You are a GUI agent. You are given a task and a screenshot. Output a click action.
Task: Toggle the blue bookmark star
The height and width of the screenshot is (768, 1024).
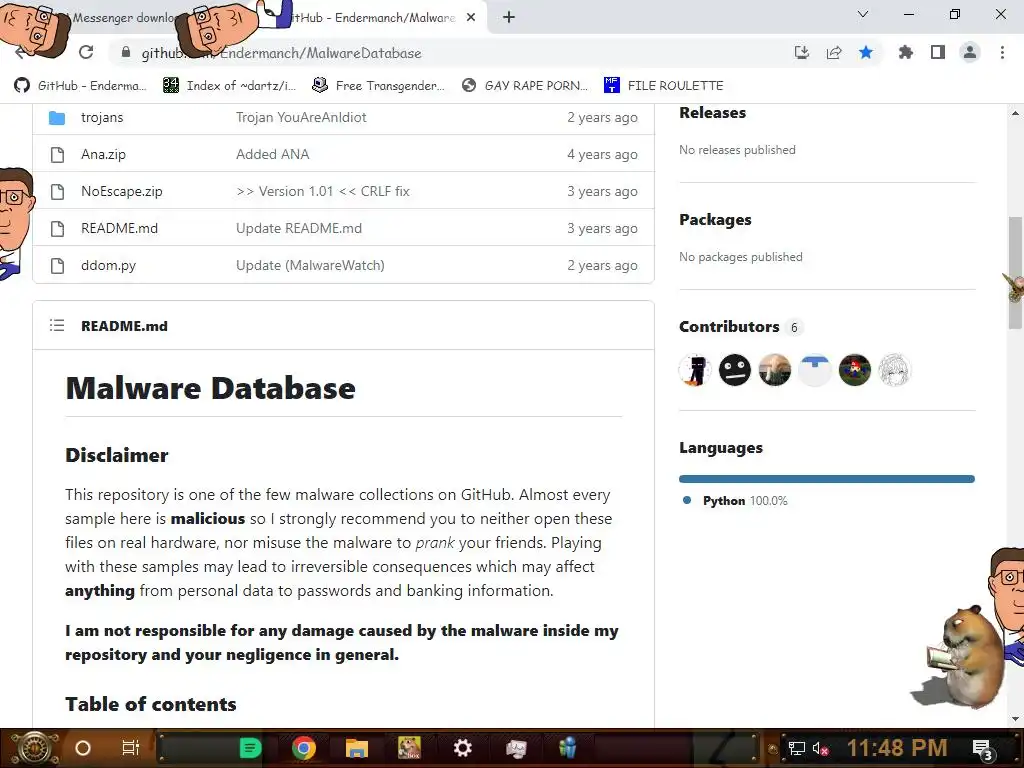coord(866,52)
